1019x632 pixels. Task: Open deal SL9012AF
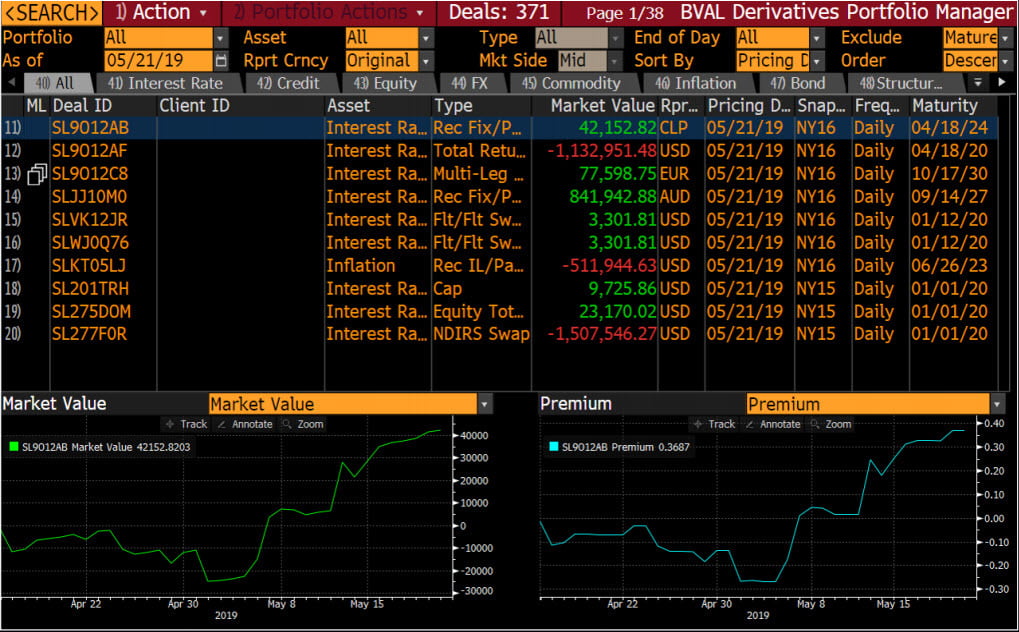[90, 151]
